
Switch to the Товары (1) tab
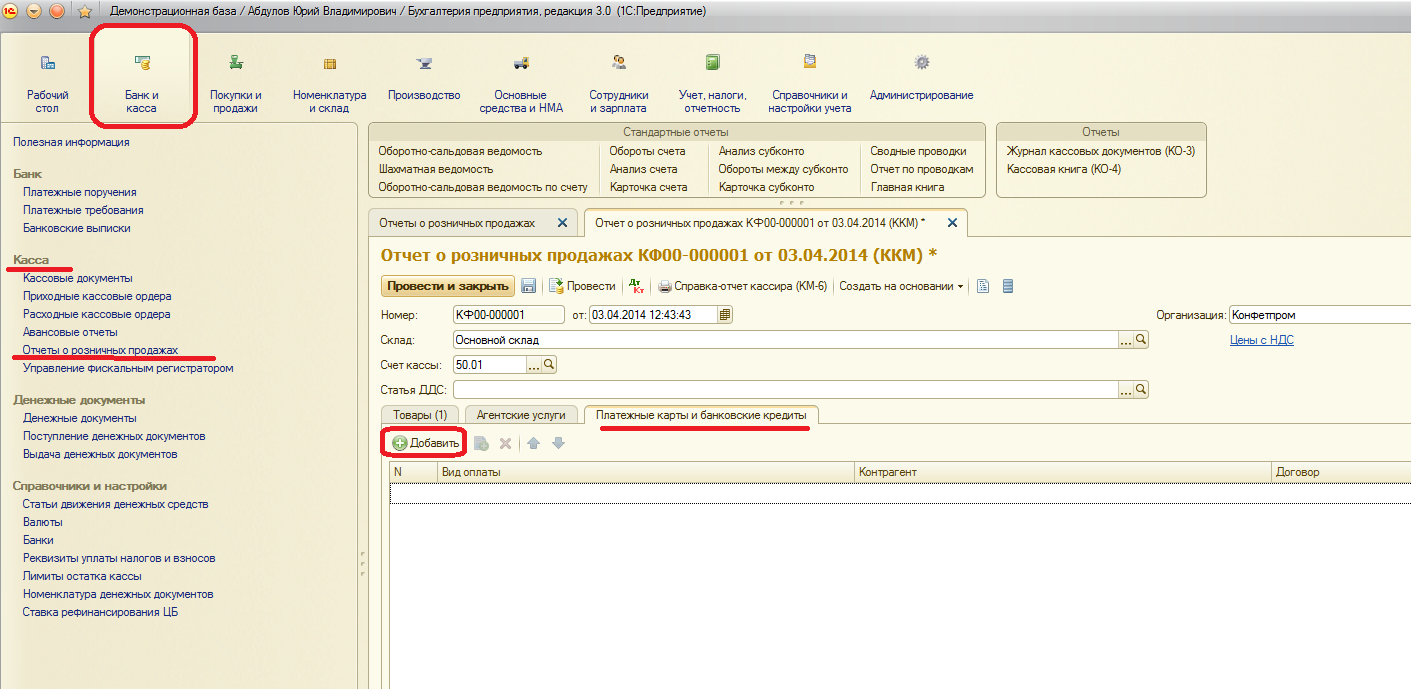(420, 414)
